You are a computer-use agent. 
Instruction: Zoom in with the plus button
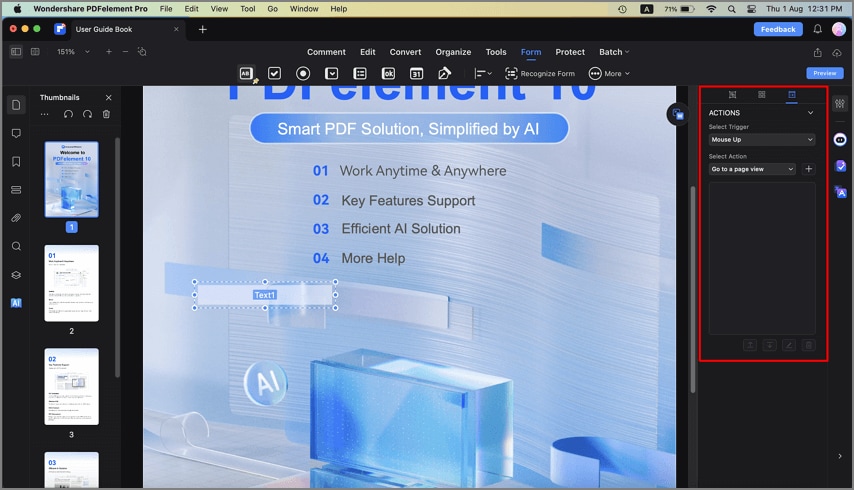point(109,52)
